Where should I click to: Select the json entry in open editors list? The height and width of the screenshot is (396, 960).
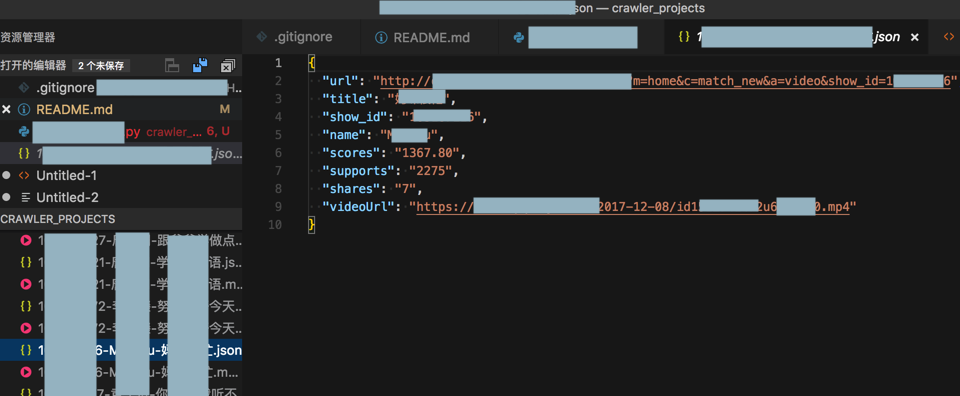point(121,154)
